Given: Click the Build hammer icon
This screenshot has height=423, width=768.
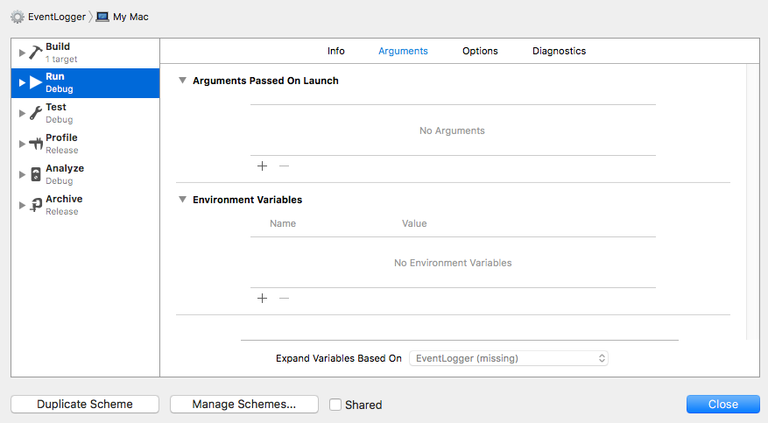Looking at the screenshot, I should tap(35, 52).
